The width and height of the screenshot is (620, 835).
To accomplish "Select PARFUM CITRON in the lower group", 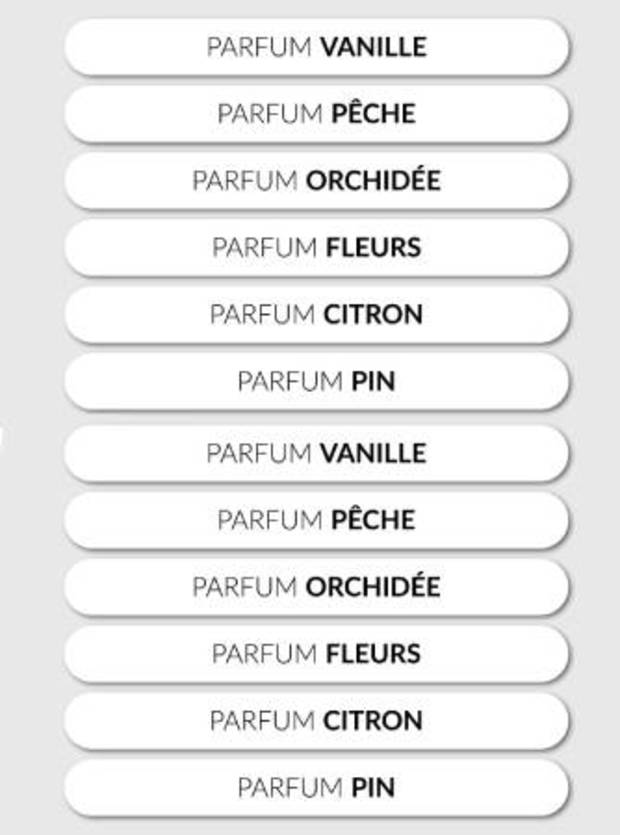I will [x=316, y=720].
